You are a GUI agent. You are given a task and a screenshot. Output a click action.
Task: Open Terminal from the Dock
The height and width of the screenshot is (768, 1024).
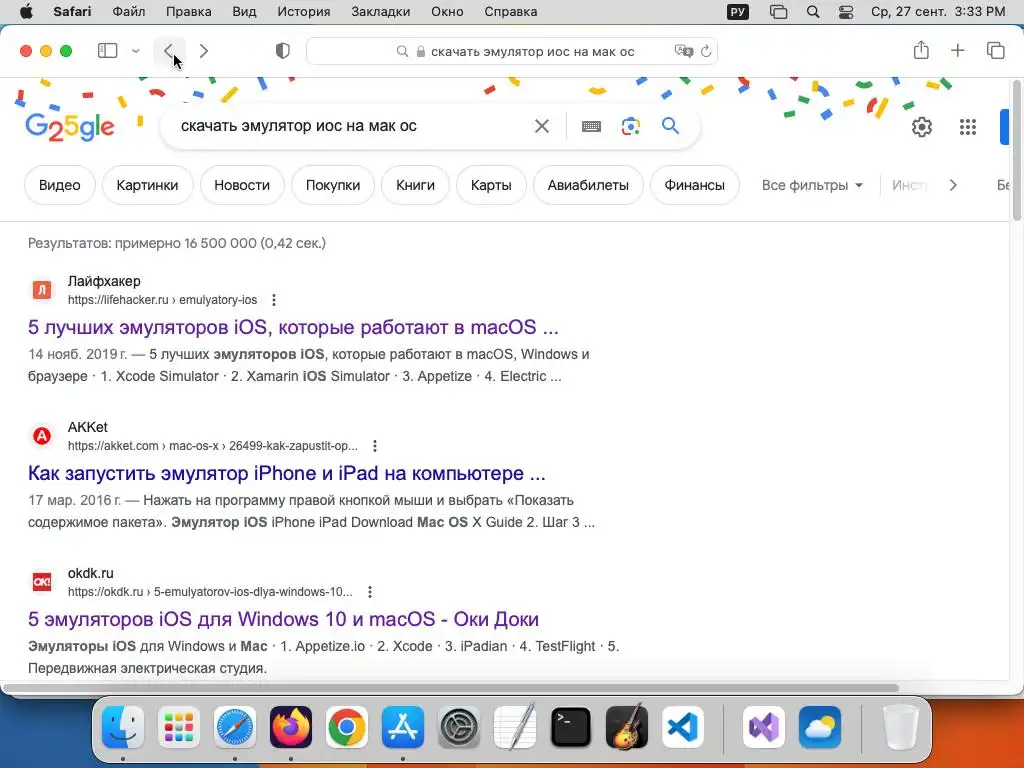coord(571,727)
